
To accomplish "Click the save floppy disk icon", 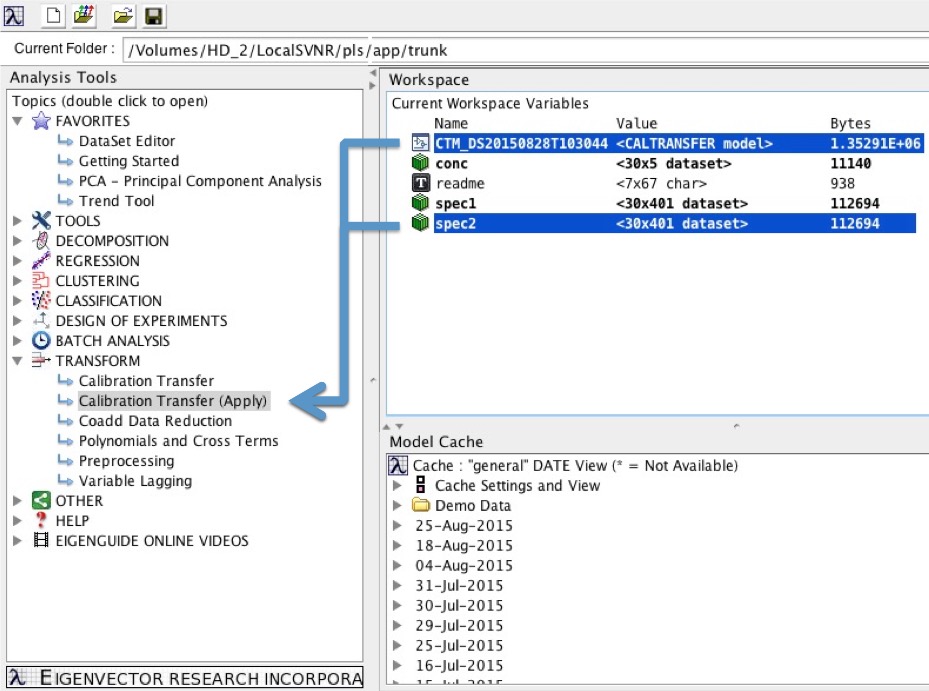I will point(153,14).
